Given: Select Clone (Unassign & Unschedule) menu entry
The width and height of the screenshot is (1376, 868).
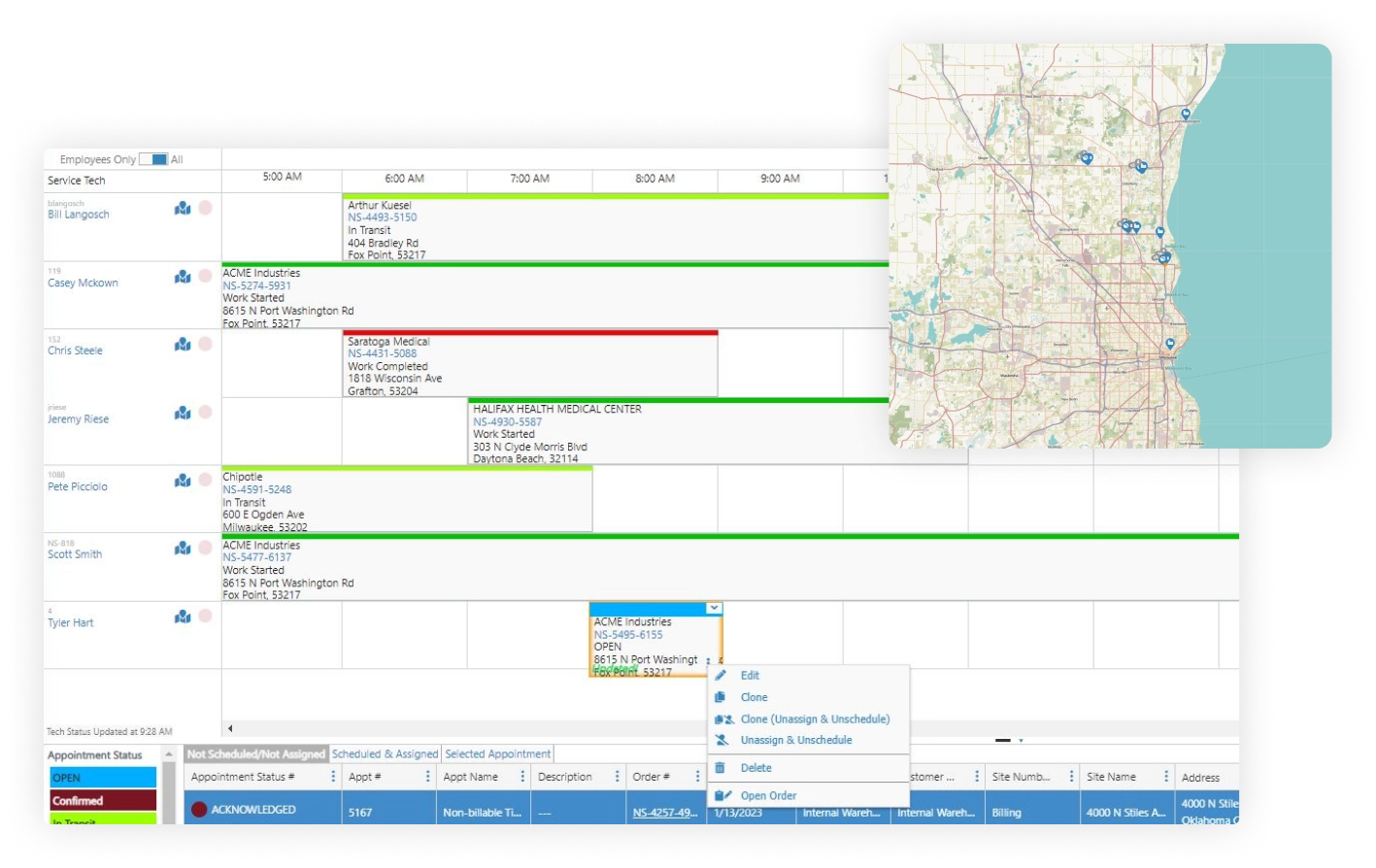Looking at the screenshot, I should 815,719.
